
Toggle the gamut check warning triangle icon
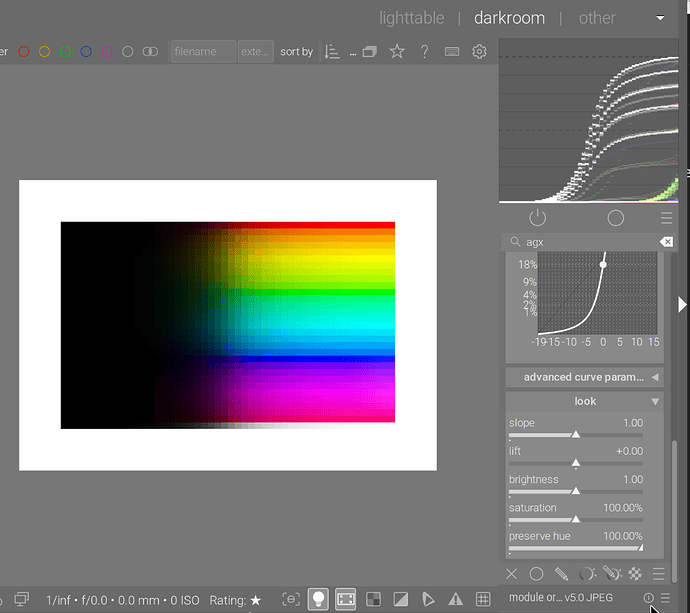click(455, 599)
